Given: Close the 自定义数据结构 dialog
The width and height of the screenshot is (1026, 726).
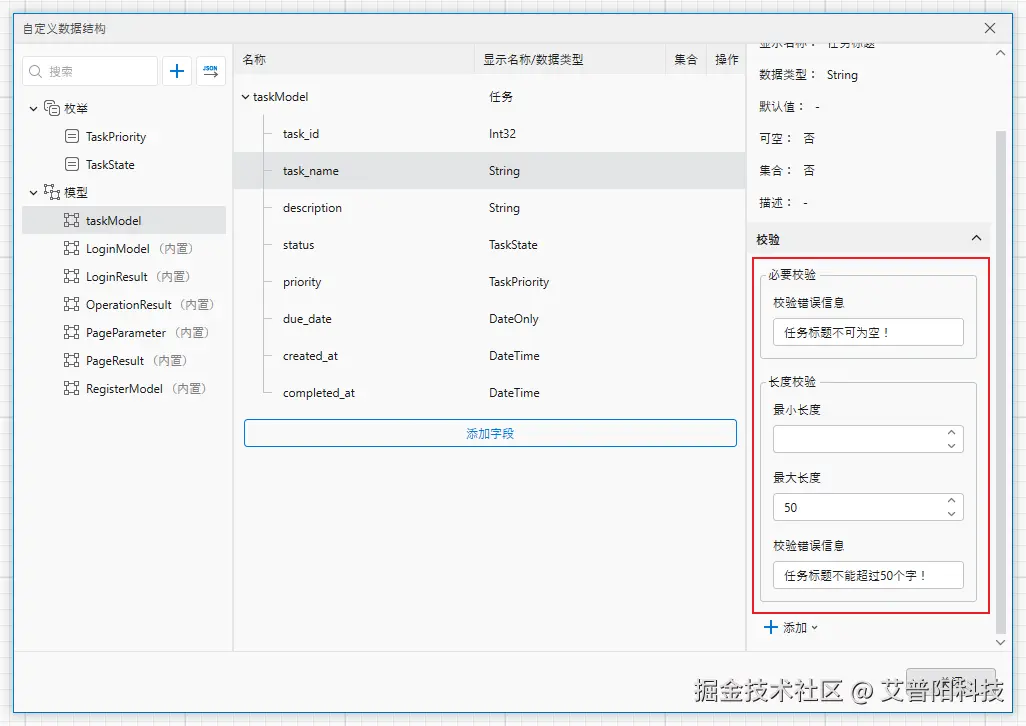Looking at the screenshot, I should click(x=990, y=28).
